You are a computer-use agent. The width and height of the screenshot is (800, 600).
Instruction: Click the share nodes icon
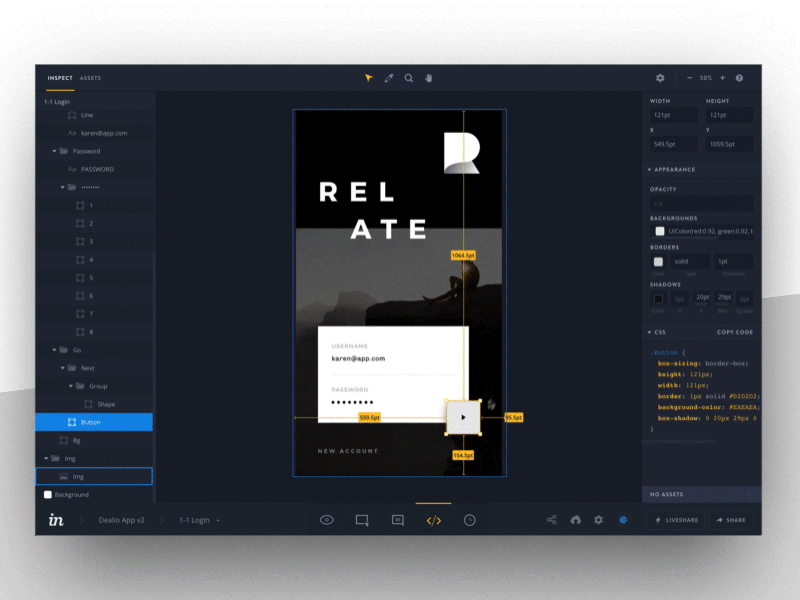(552, 520)
